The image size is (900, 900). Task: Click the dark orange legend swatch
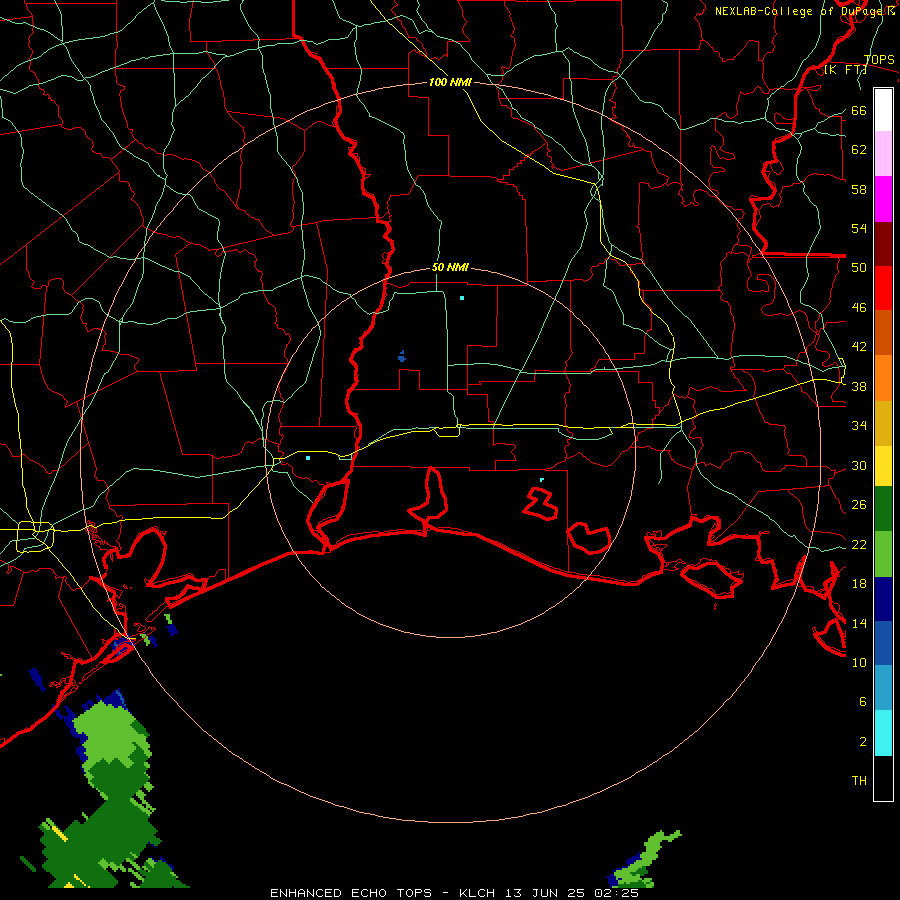pyautogui.click(x=883, y=333)
